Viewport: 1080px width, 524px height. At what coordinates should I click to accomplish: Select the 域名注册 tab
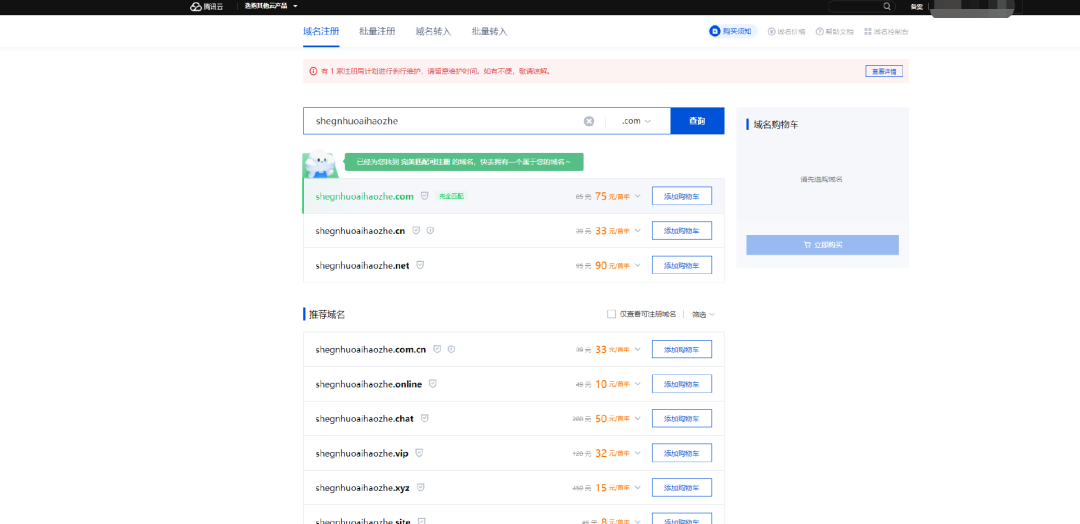321,32
